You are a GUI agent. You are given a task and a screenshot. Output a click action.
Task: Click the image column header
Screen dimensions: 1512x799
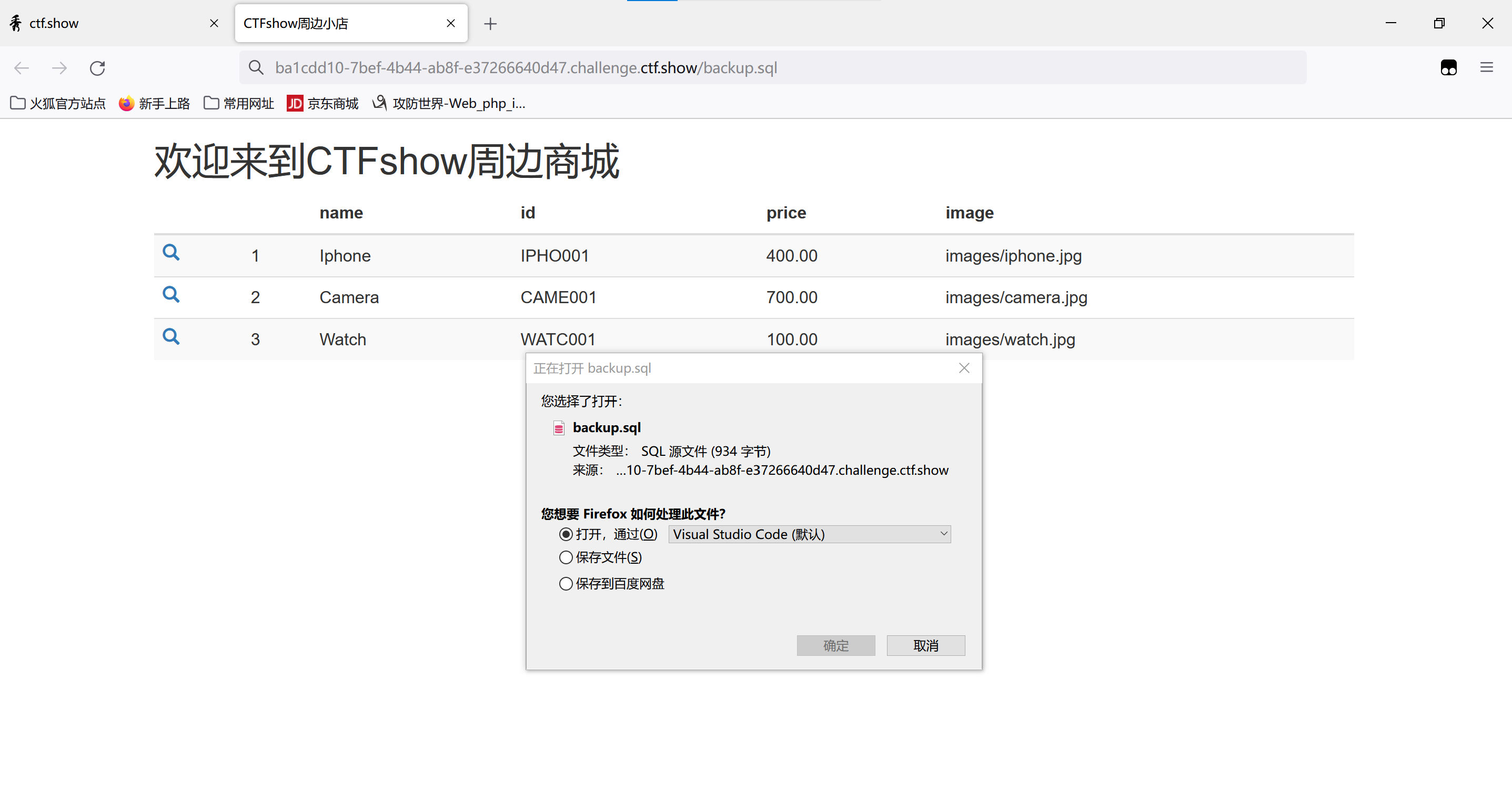point(969,213)
